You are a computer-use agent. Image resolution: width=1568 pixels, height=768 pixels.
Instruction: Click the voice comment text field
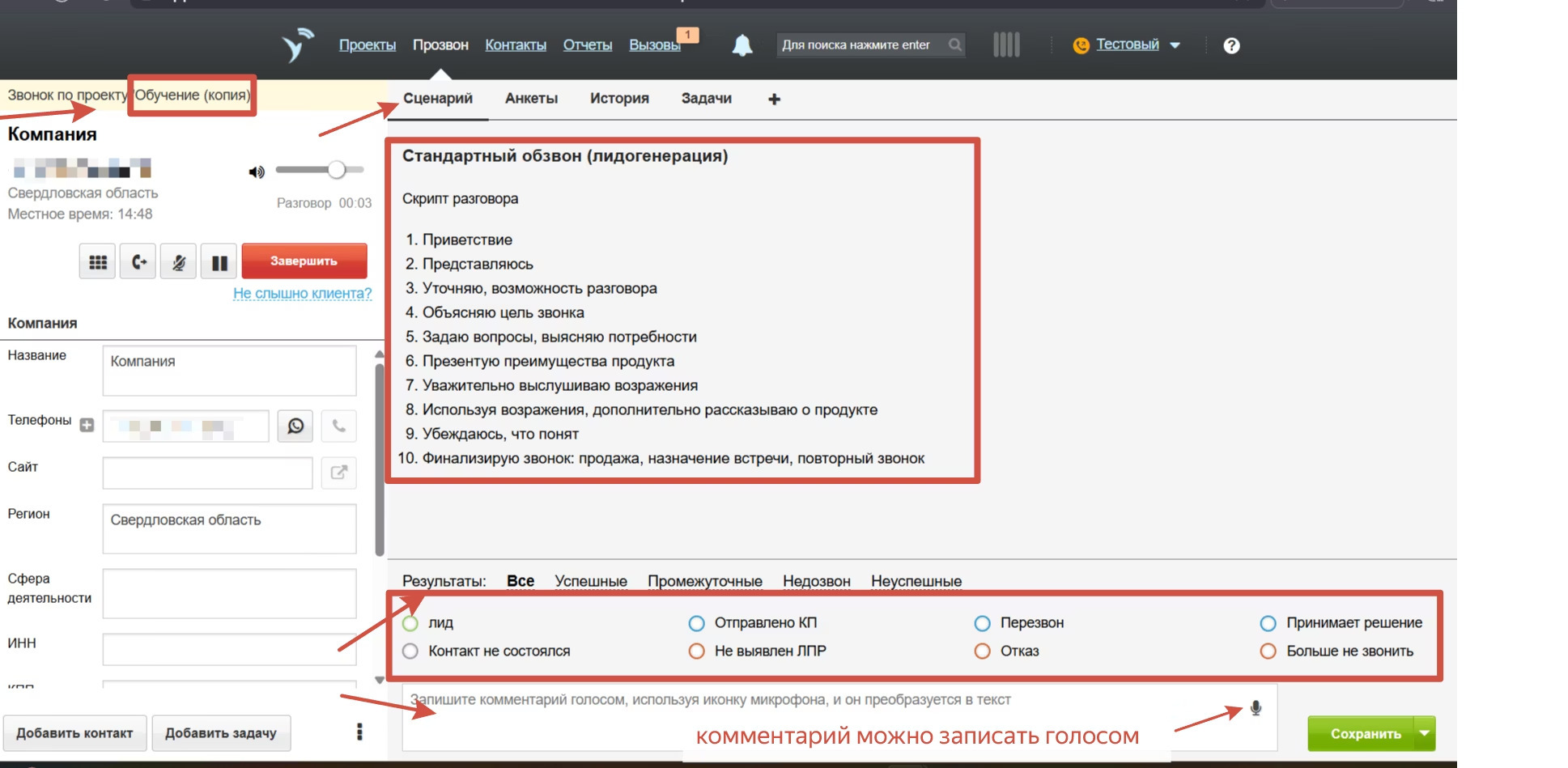coord(839,717)
